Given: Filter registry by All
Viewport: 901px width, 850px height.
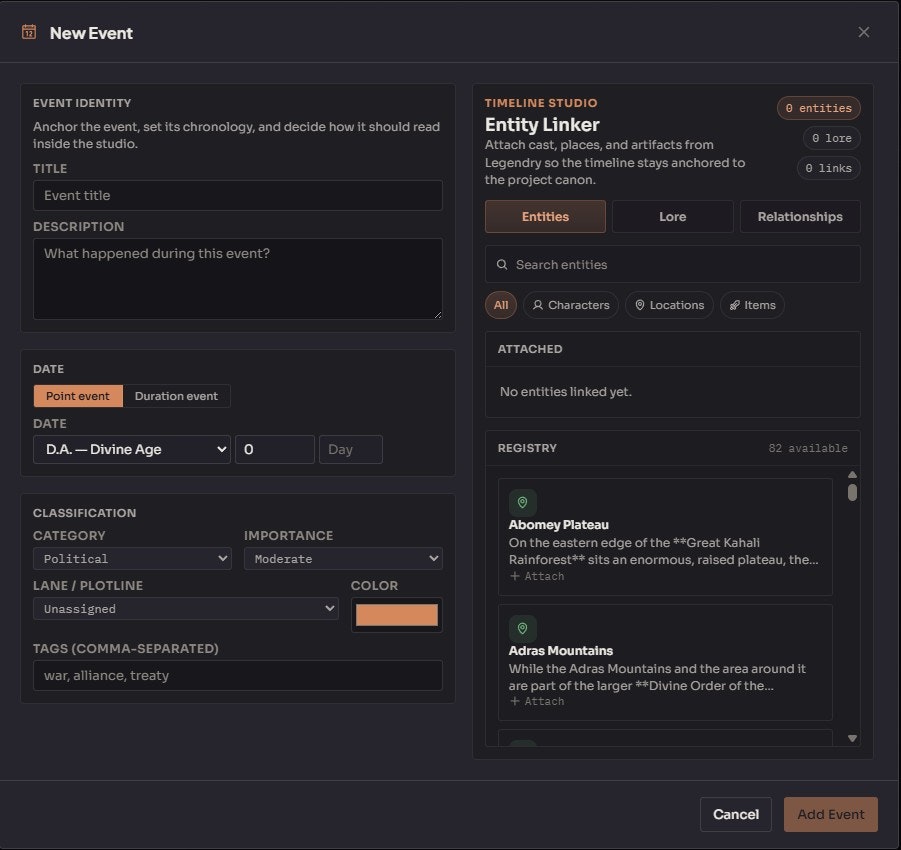Looking at the screenshot, I should click(x=501, y=305).
